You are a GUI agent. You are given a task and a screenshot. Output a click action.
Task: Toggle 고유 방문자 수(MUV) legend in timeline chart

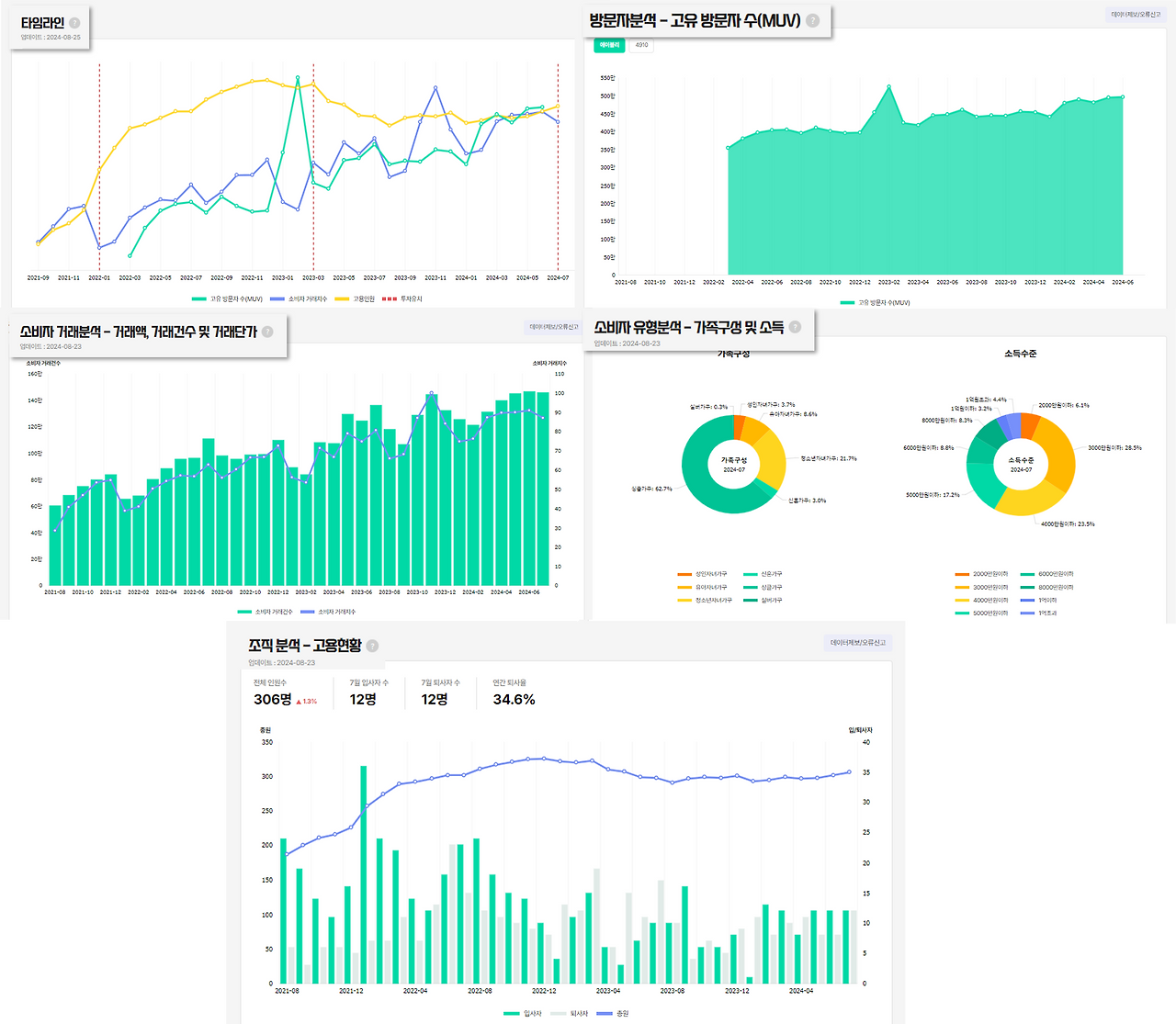[227, 298]
